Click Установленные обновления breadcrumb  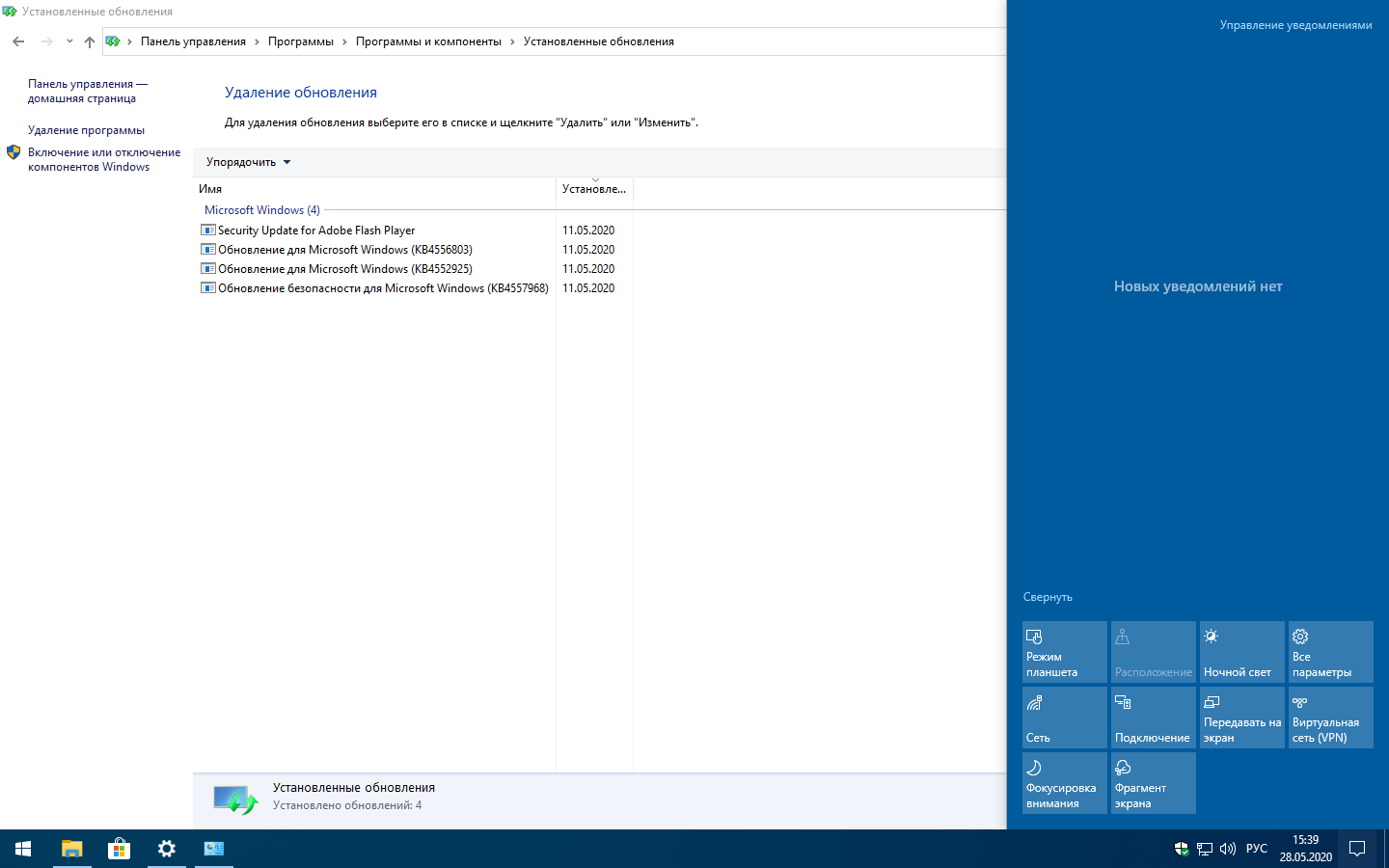(599, 41)
